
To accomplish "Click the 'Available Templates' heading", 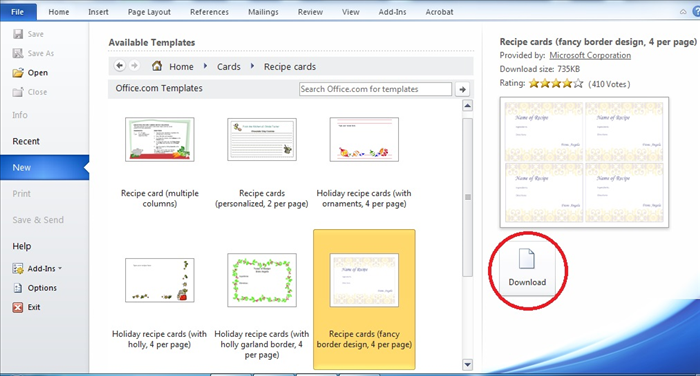I will coord(152,42).
